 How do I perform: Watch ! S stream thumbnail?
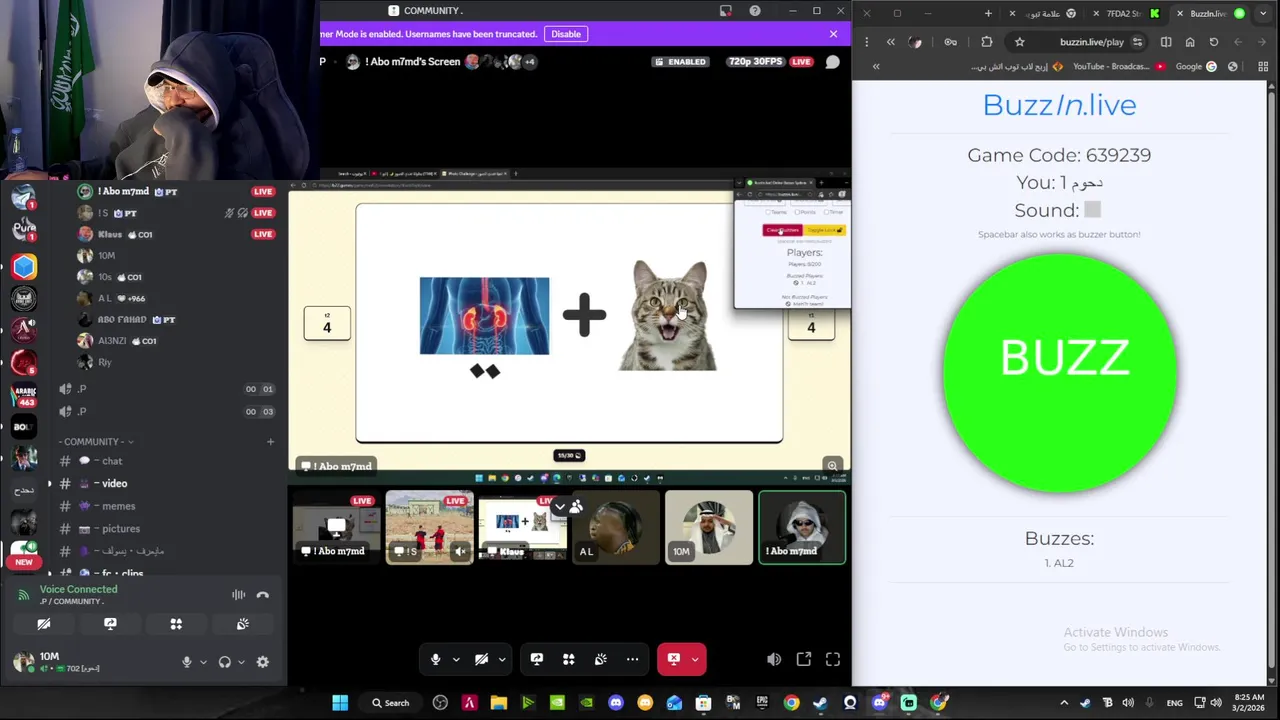[429, 527]
